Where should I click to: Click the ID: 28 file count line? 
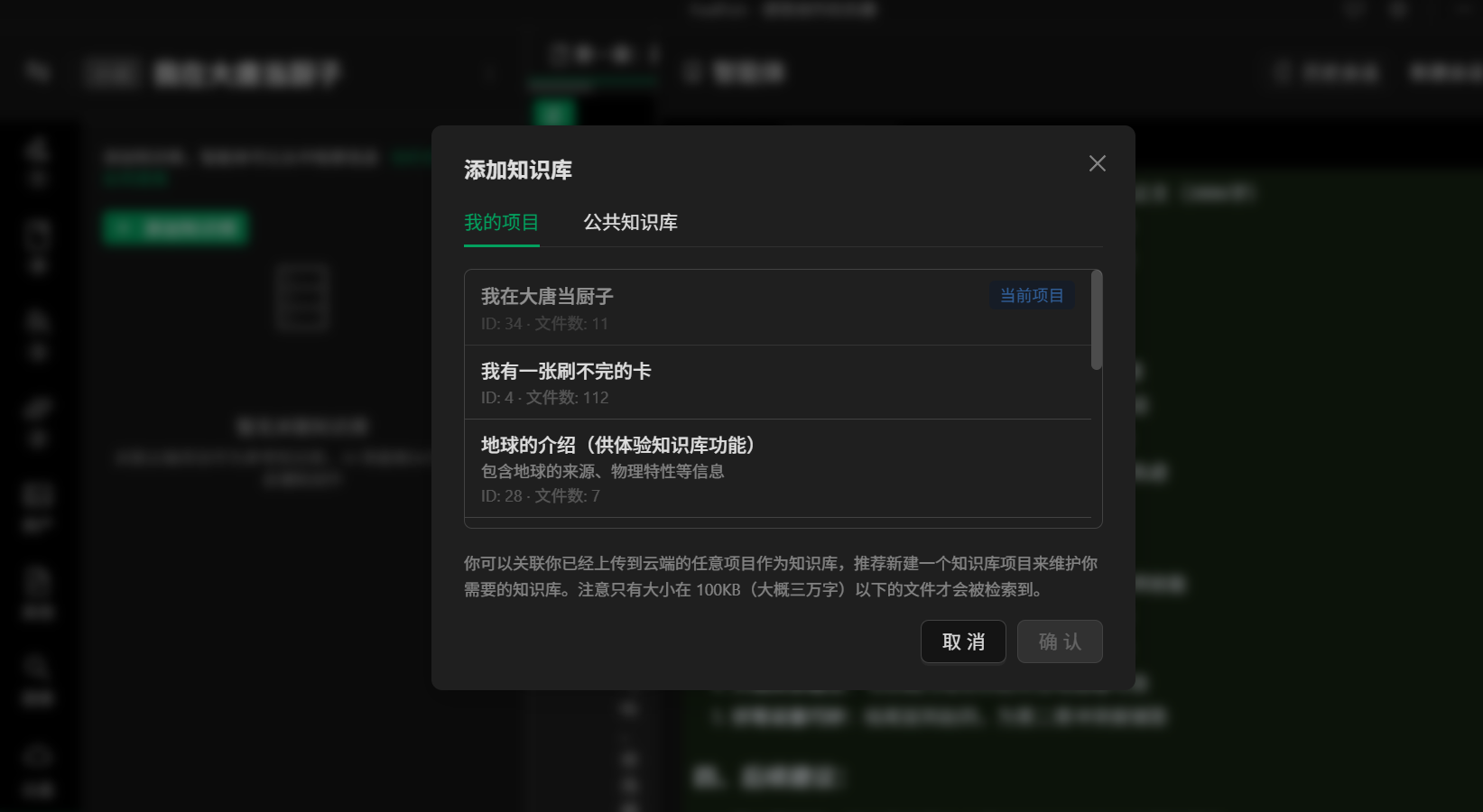tap(540, 496)
